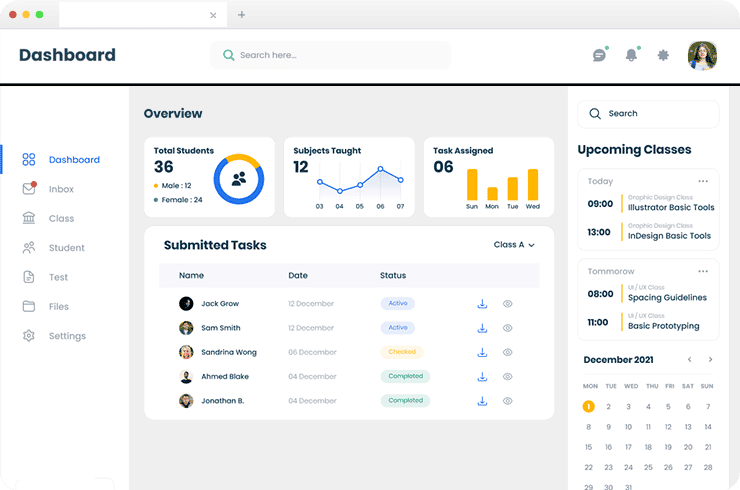Image resolution: width=740 pixels, height=490 pixels.
Task: Toggle view eye for Ahmed Blake's task
Action: point(508,377)
